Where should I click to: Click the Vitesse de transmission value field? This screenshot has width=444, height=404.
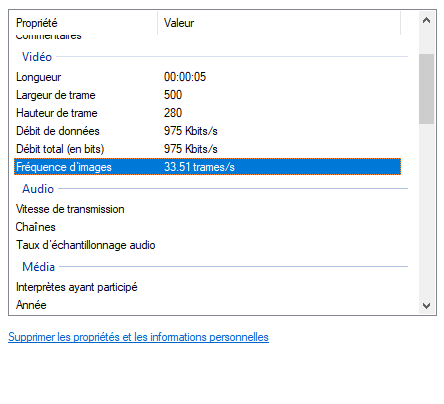click(279, 209)
